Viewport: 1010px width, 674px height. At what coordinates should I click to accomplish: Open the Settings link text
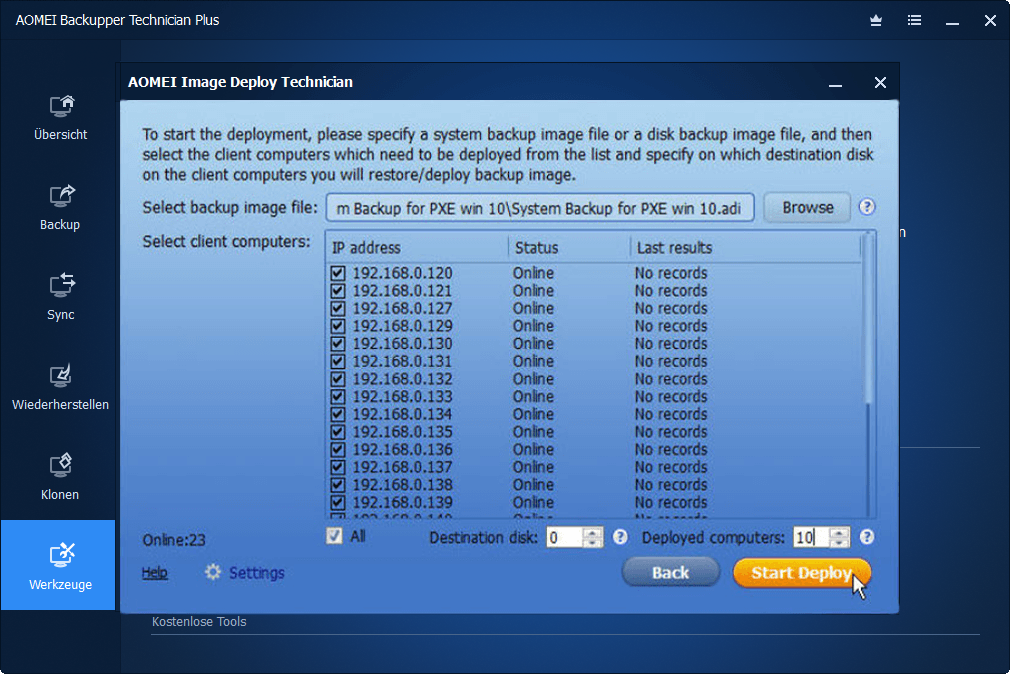click(x=256, y=572)
